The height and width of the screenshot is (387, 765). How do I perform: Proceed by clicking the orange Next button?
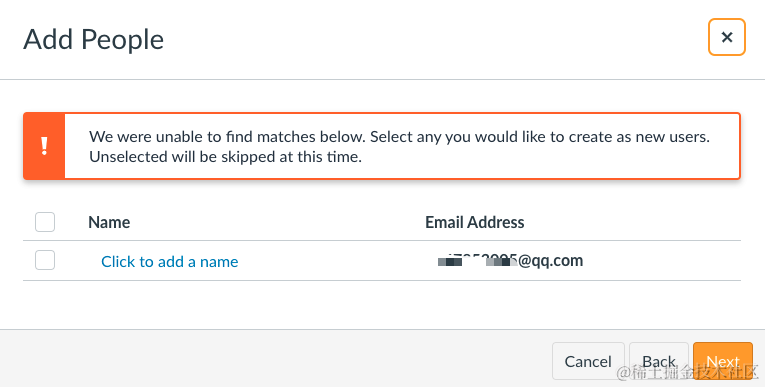tap(723, 361)
